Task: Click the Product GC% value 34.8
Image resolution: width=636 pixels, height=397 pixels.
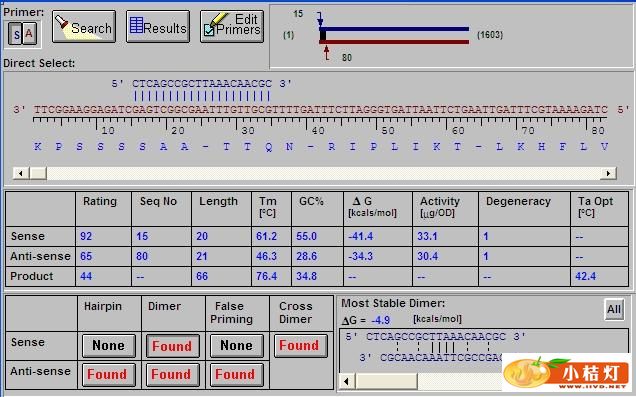Action: [x=306, y=276]
